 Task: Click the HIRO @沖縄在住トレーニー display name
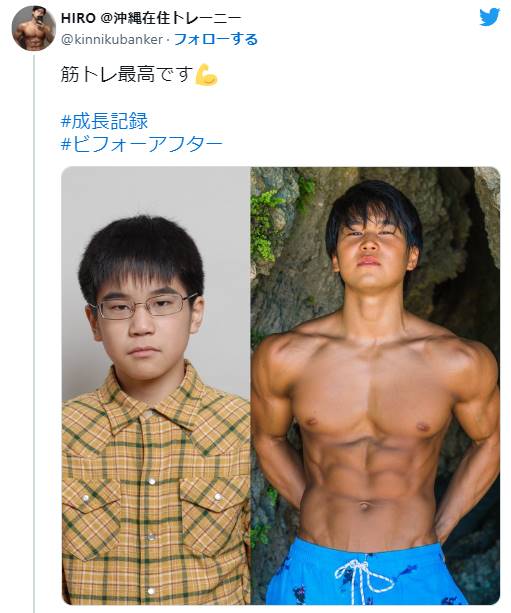coord(151,18)
